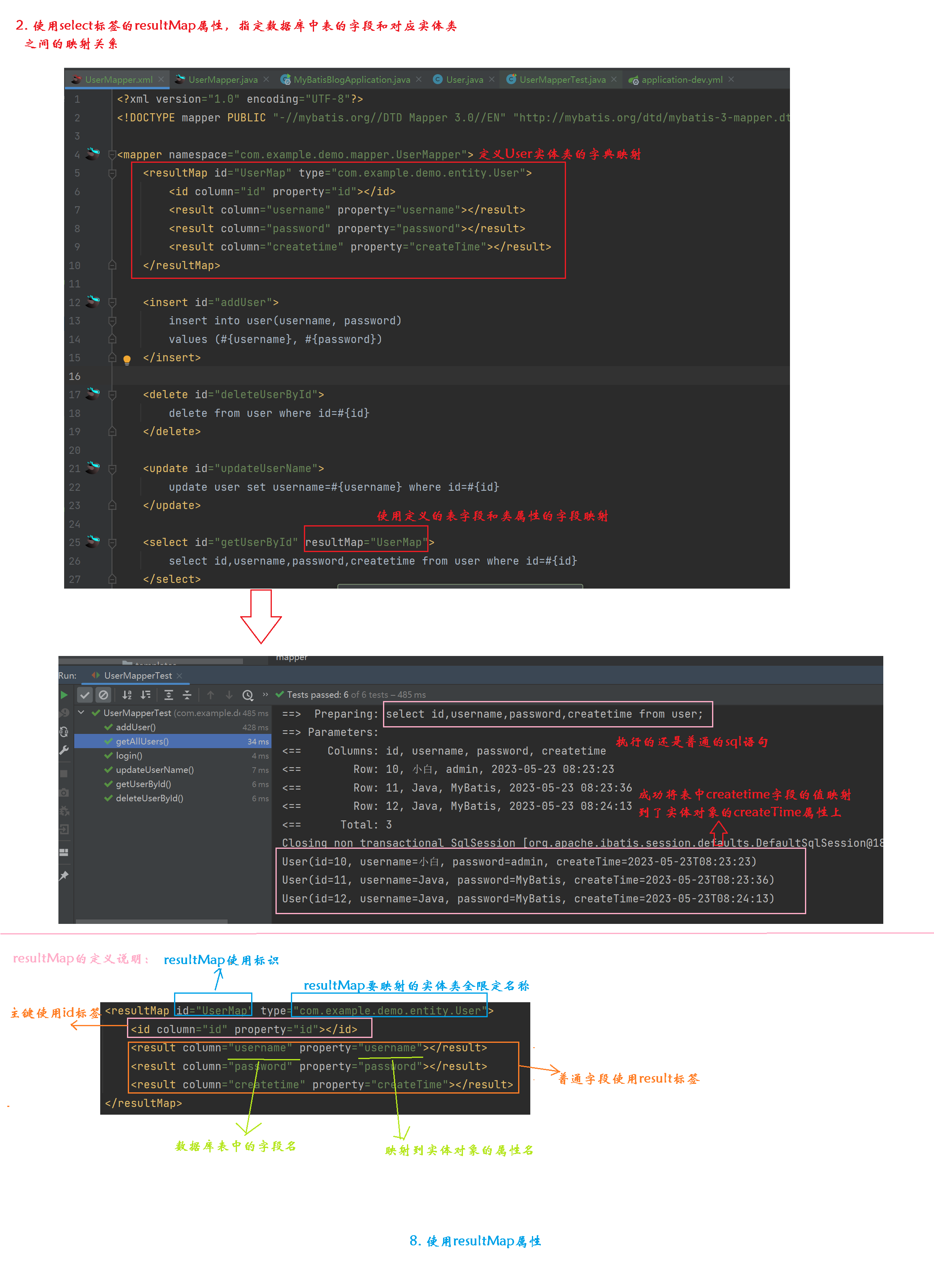Image resolution: width=934 pixels, height=1288 pixels.
Task: Click the wrench settings icon in run sidebar
Action: [64, 750]
